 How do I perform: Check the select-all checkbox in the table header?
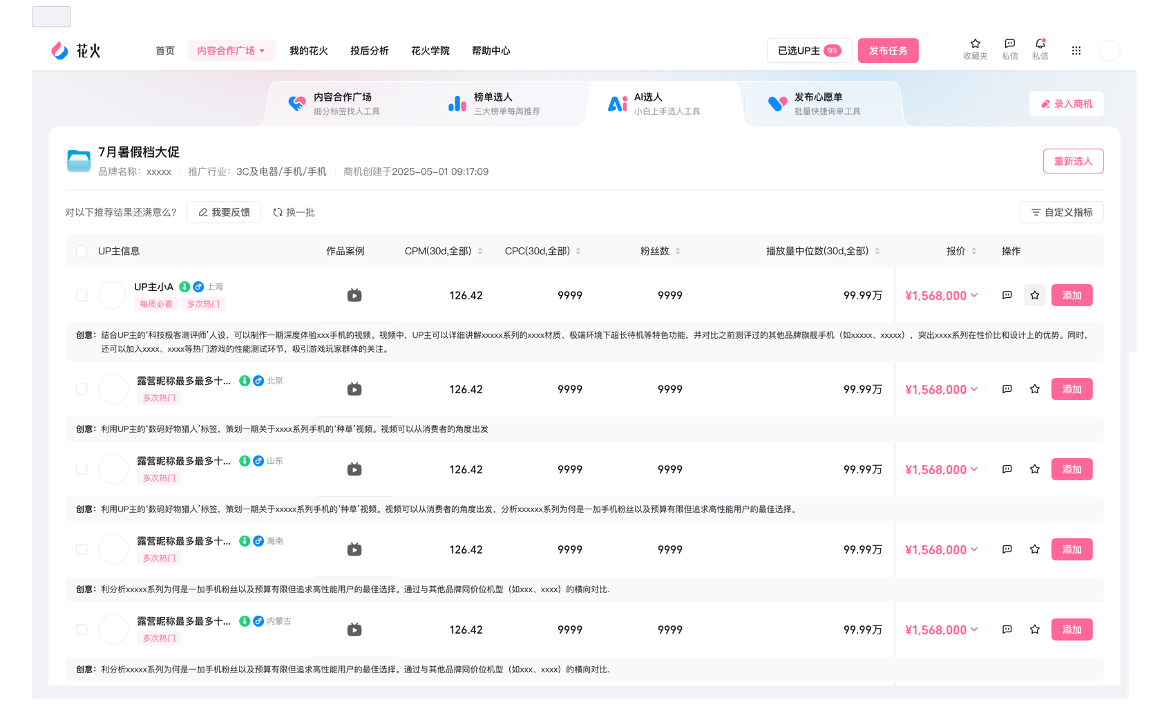pyautogui.click(x=81, y=251)
